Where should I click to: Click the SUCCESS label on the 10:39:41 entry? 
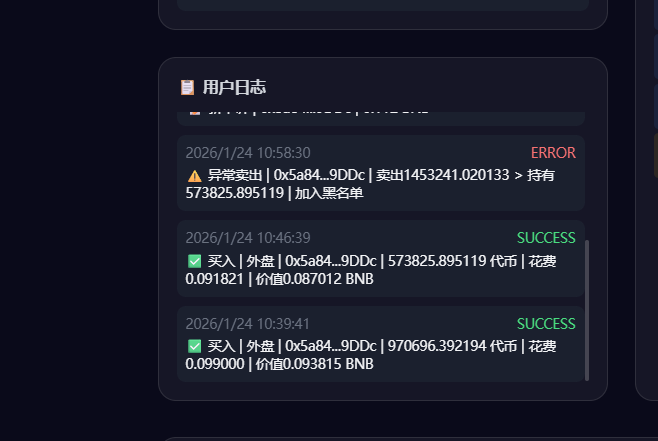coord(546,324)
